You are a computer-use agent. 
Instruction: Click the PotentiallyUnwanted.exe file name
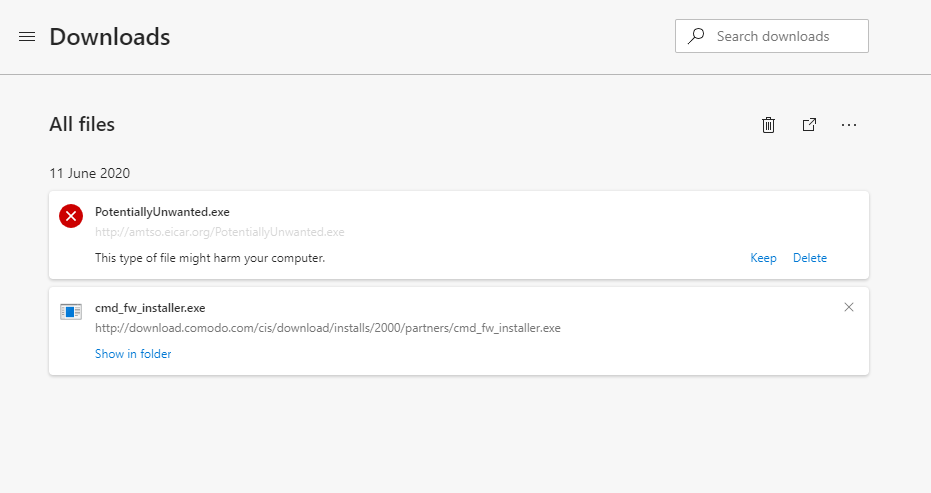[x=162, y=212]
